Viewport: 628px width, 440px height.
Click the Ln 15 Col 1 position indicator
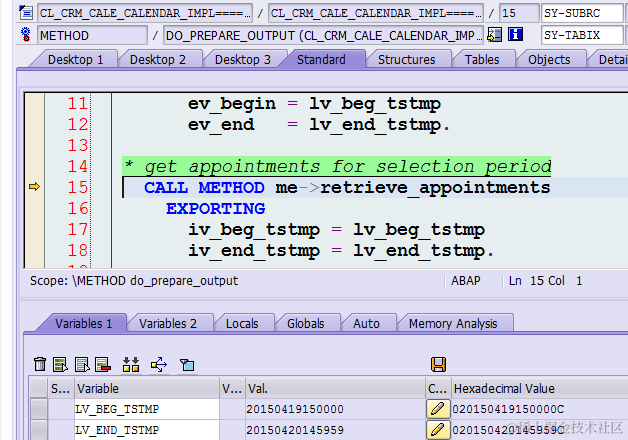[545, 281]
